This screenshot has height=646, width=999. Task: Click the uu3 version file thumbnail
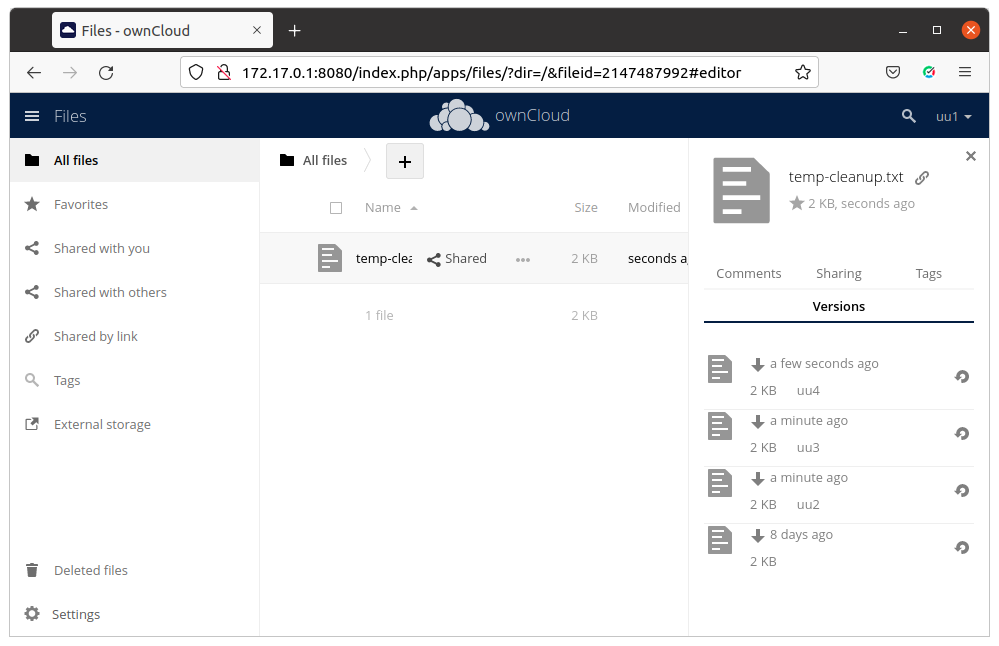(x=720, y=426)
